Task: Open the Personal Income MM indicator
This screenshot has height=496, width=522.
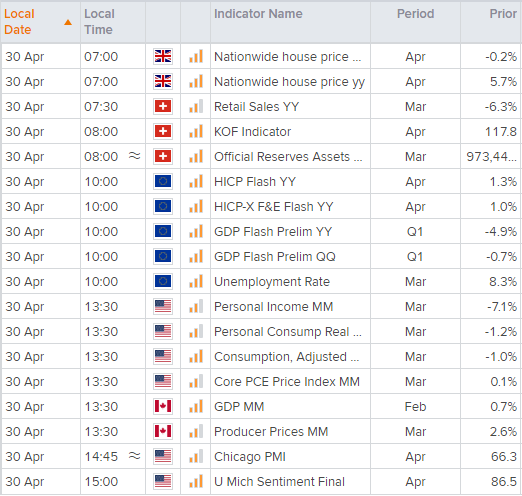Action: click(273, 307)
